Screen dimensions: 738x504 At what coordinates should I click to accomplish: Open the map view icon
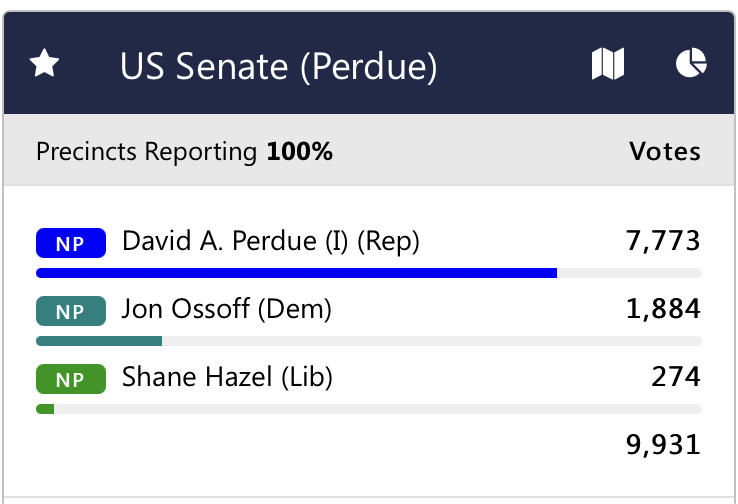click(x=608, y=64)
